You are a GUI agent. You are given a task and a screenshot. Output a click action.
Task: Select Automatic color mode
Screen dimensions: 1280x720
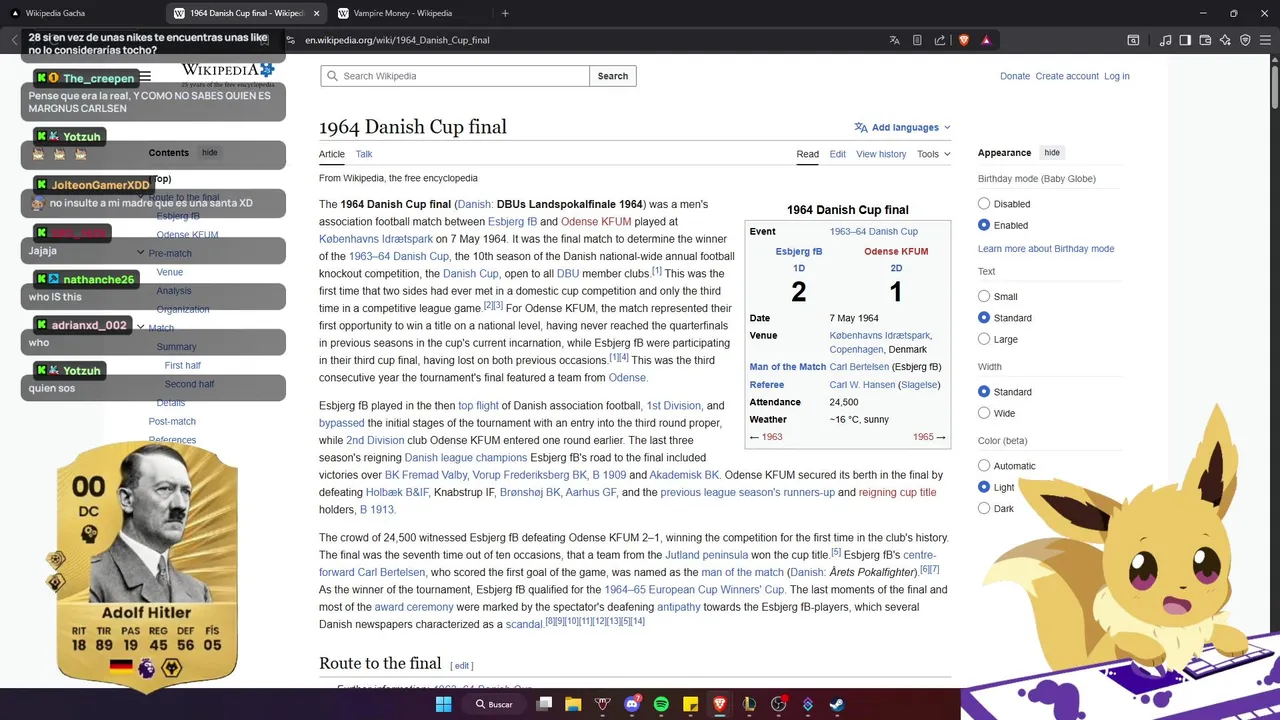(984, 466)
